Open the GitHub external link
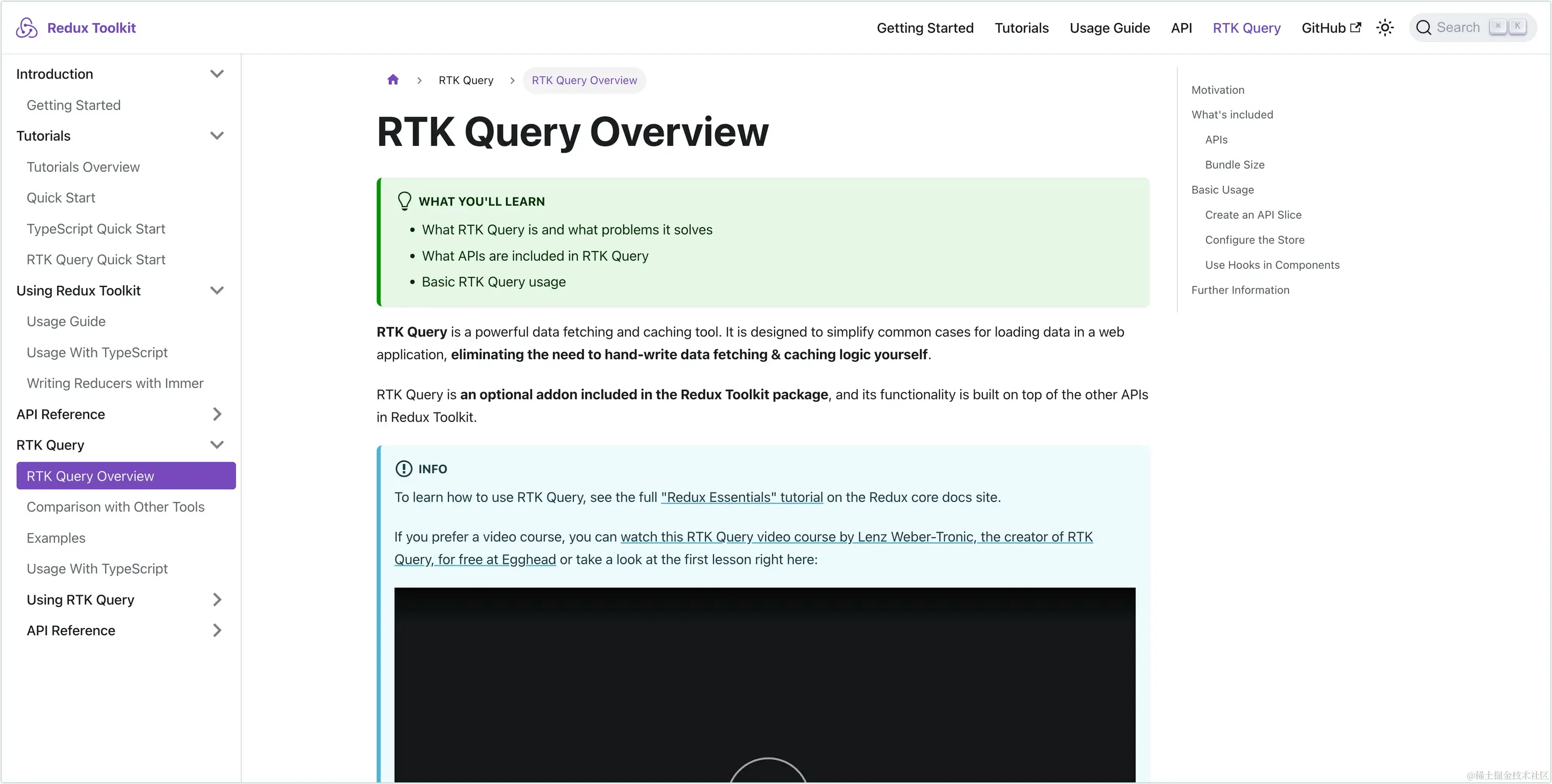 click(x=1331, y=28)
